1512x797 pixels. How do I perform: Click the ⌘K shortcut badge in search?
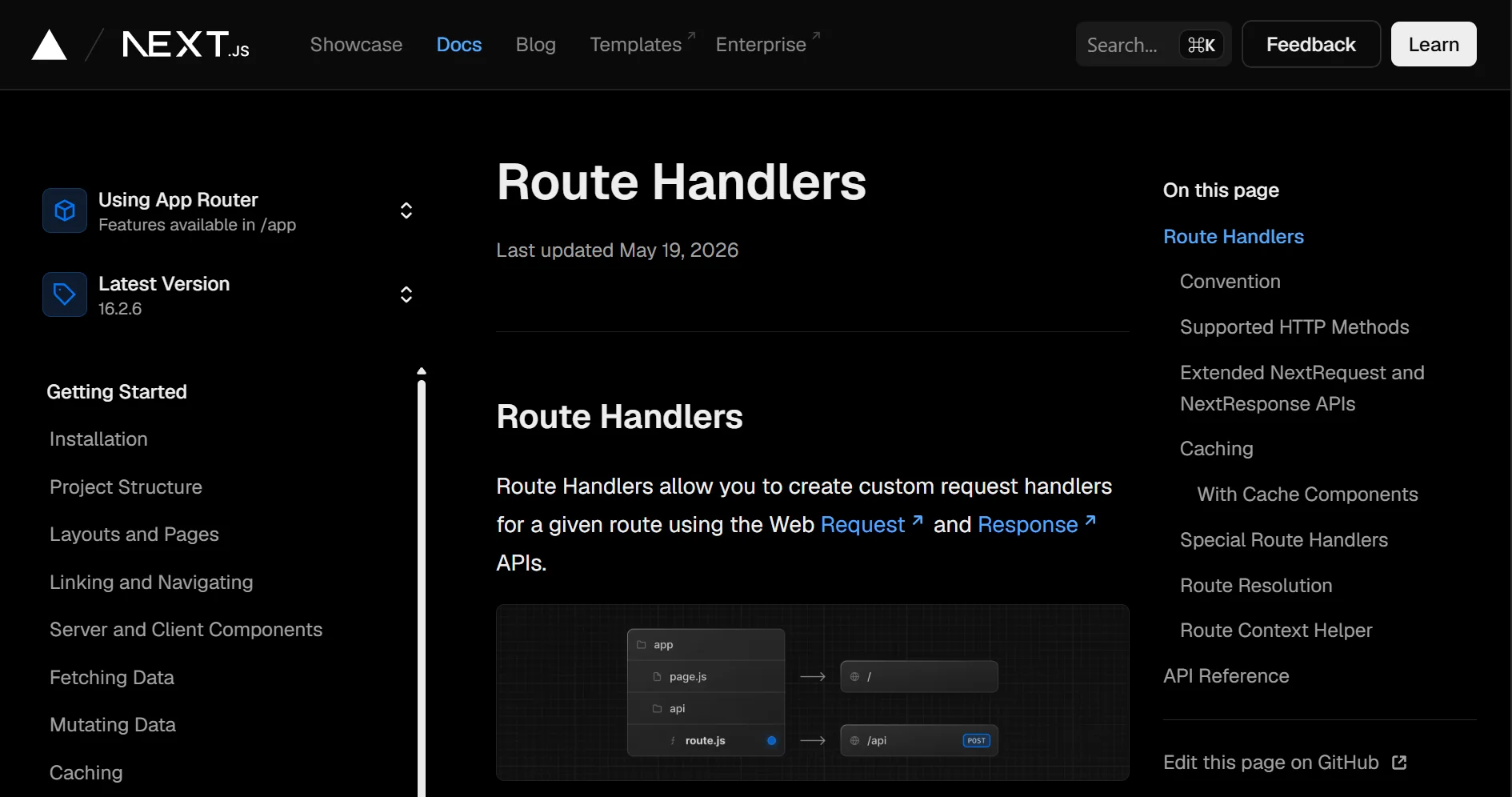[x=1202, y=45]
